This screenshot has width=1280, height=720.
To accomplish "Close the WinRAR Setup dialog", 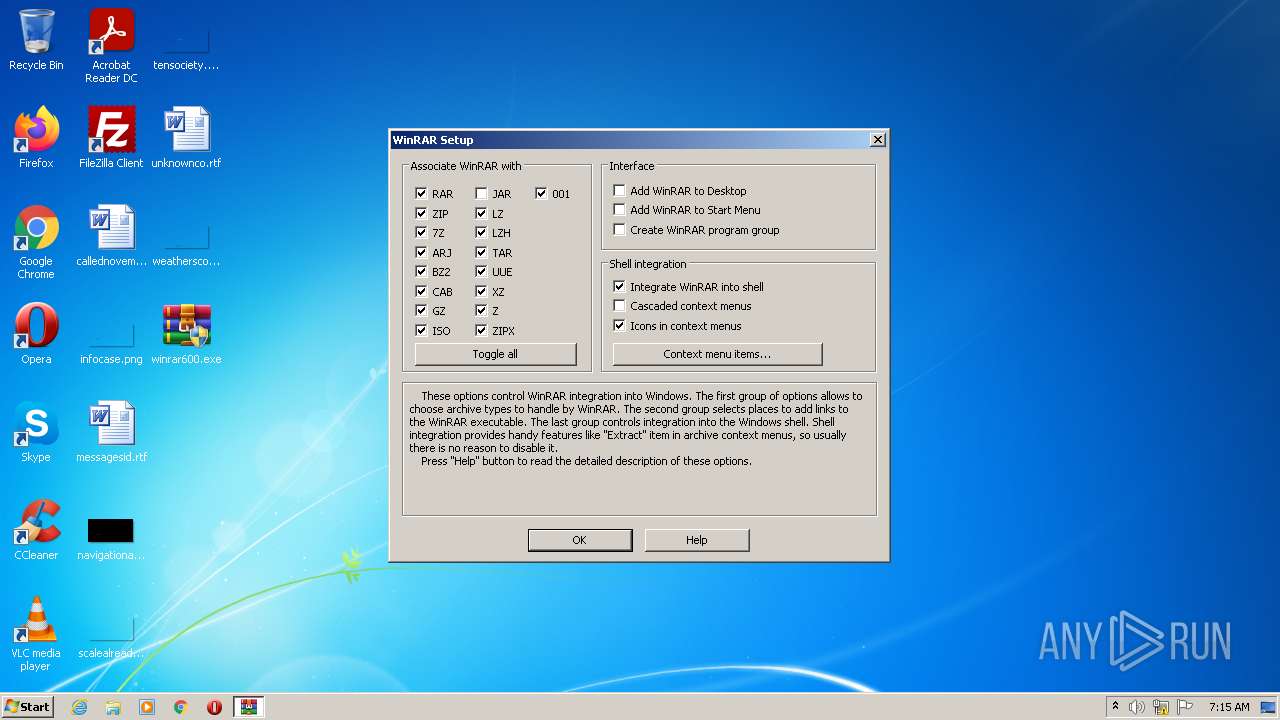I will point(877,140).
